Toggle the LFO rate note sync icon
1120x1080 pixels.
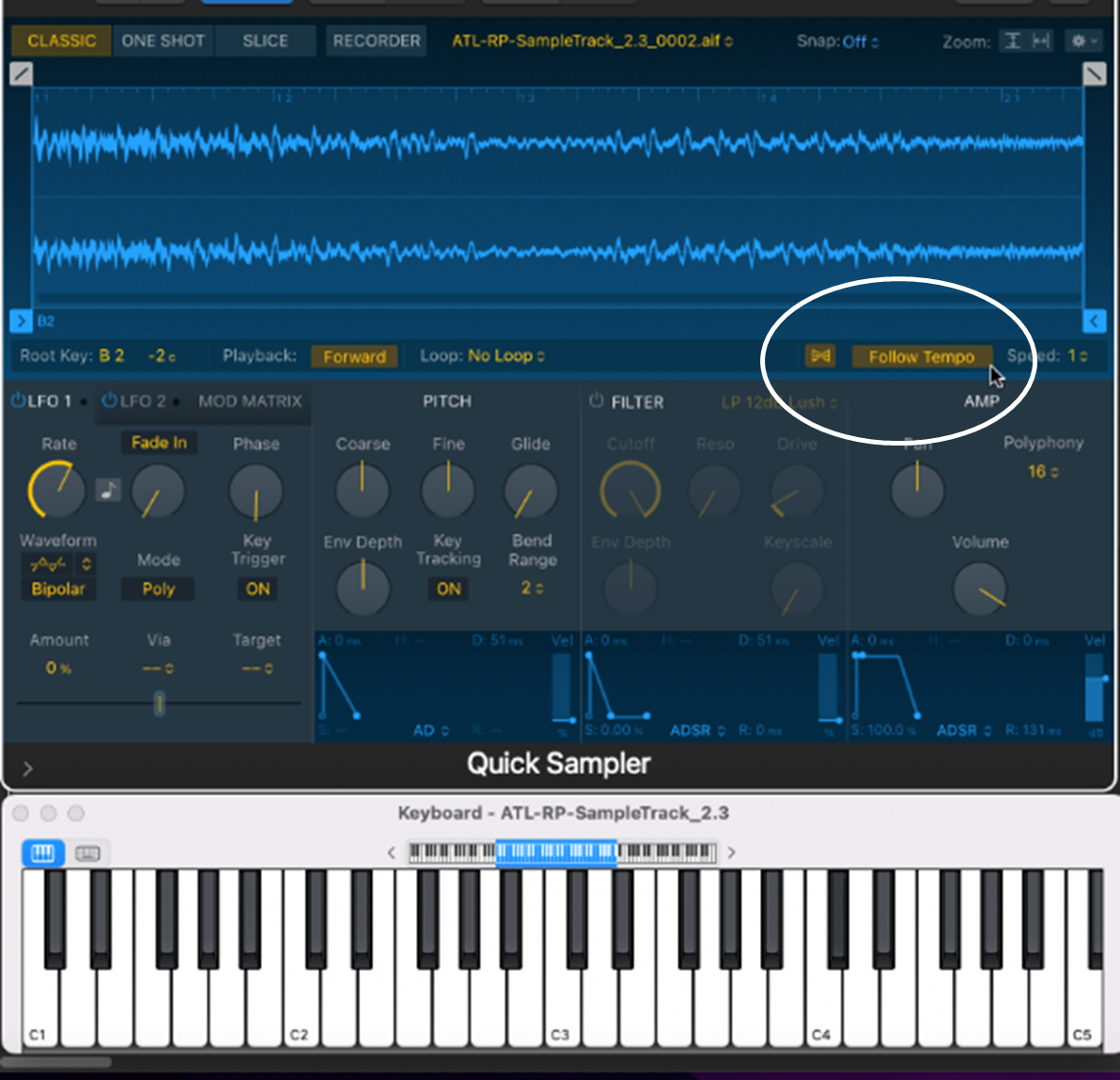pos(108,491)
